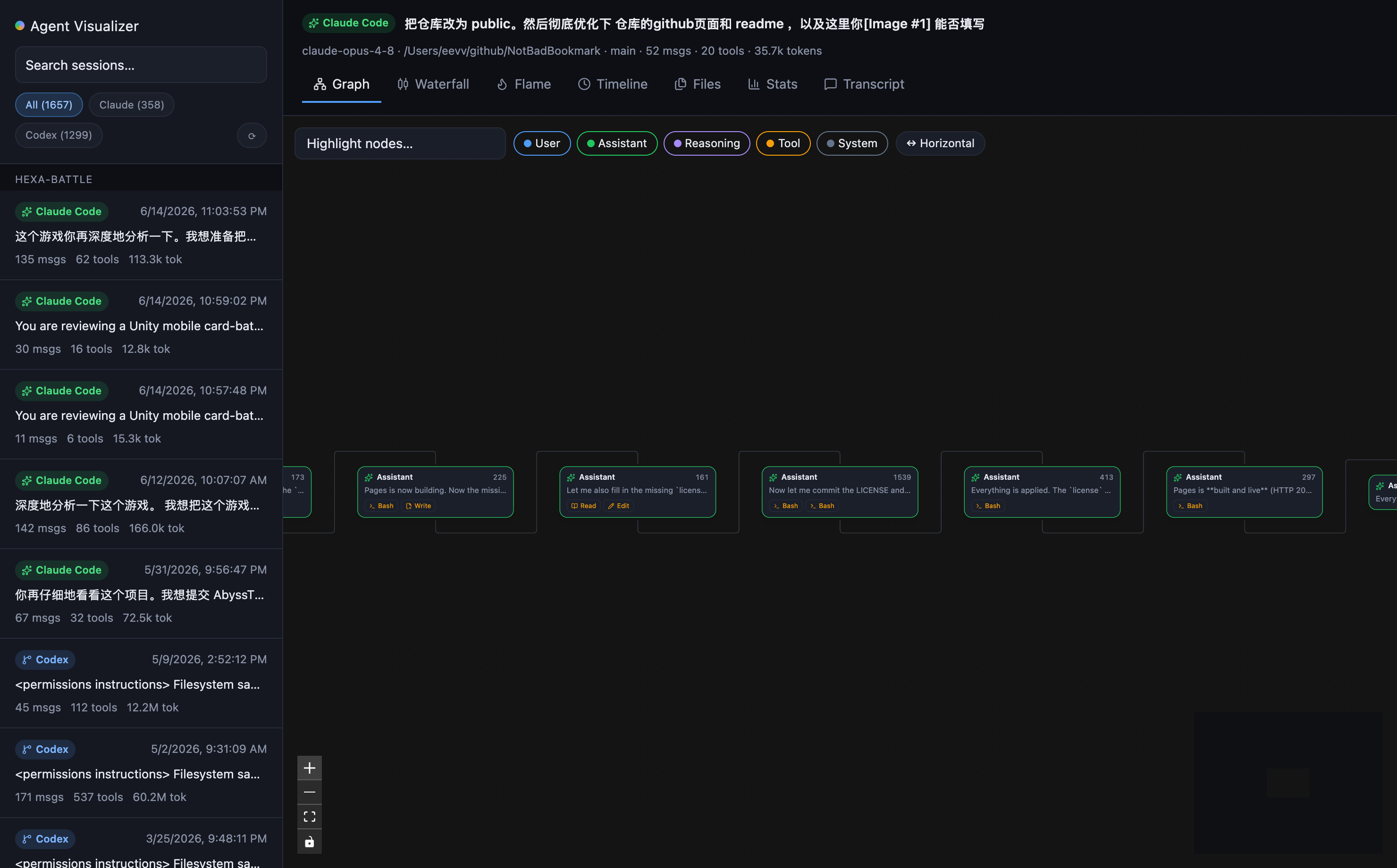Open the Codex session with 171 msgs
1397x868 pixels.
(141, 773)
